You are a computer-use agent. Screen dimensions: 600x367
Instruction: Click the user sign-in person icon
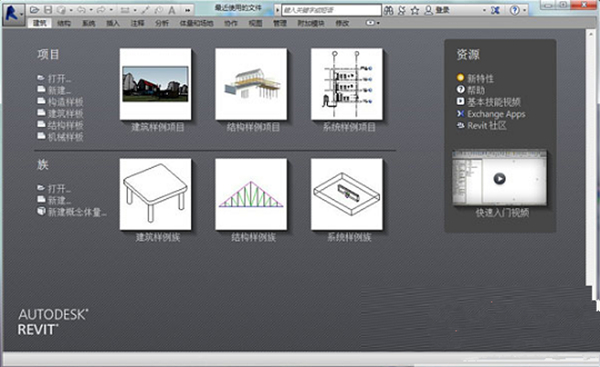429,10
